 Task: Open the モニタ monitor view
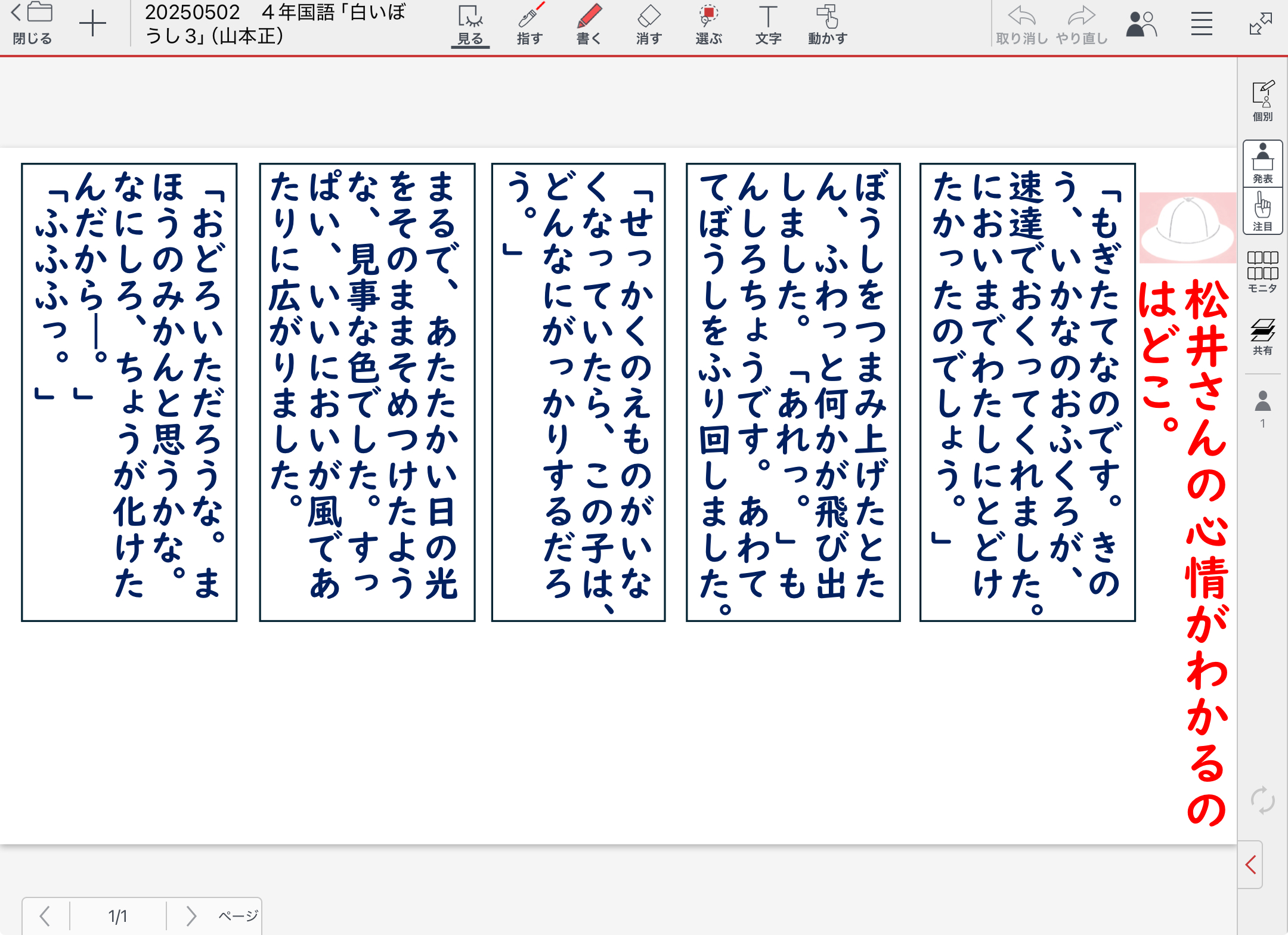click(x=1262, y=271)
